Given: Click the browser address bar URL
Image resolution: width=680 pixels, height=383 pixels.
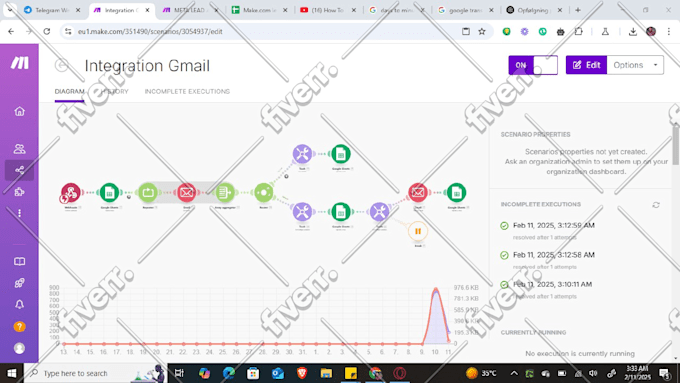Looking at the screenshot, I should [150, 31].
